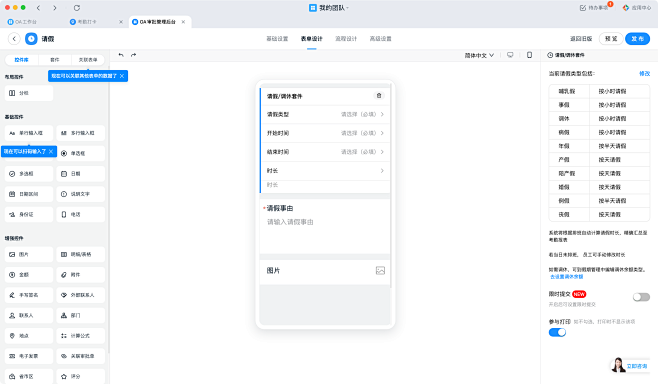Add the 多行输入框 widget
Viewport: 658px width, 384px height.
click(x=81, y=133)
